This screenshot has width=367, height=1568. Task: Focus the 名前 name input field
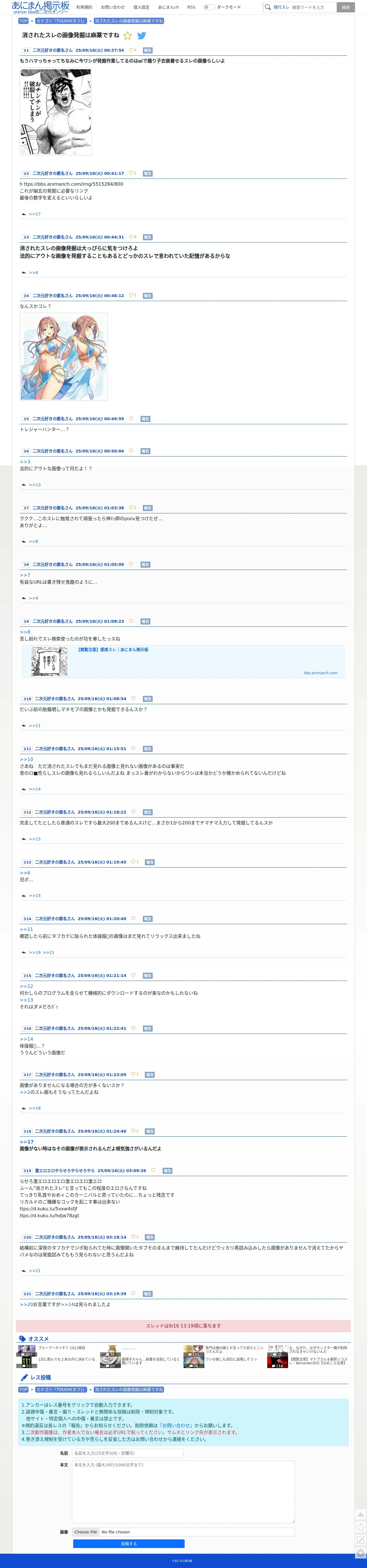(x=127, y=1453)
